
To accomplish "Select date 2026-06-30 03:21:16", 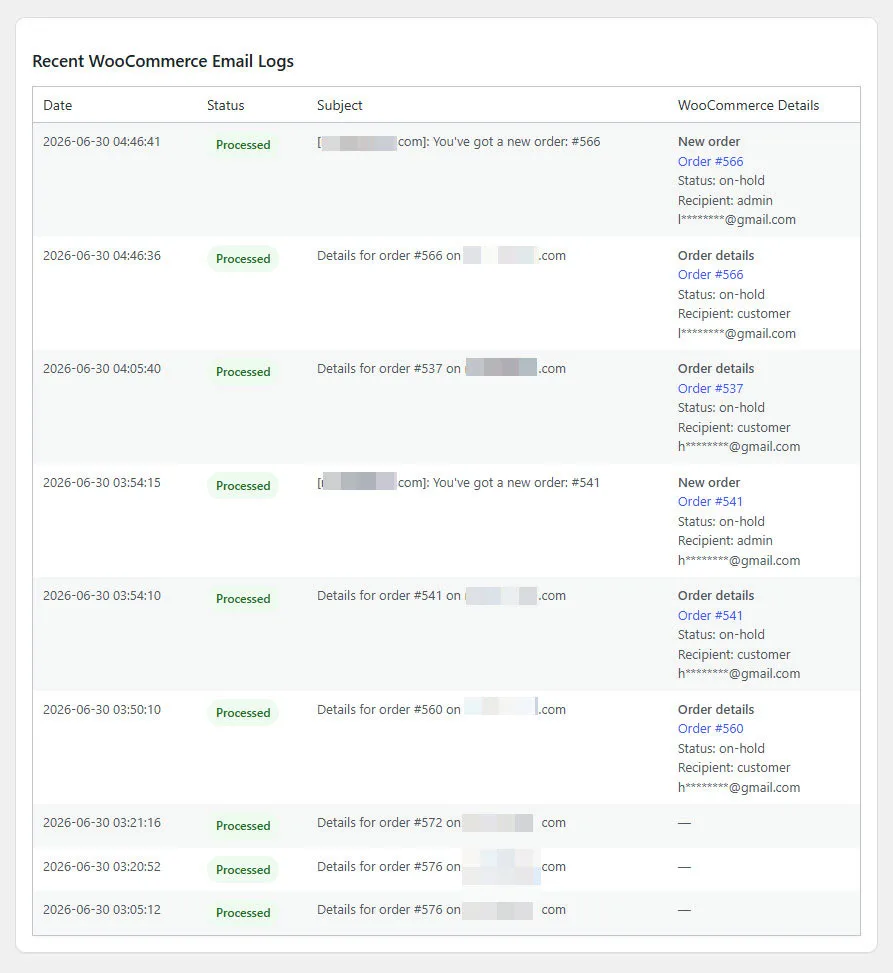I will [x=102, y=823].
